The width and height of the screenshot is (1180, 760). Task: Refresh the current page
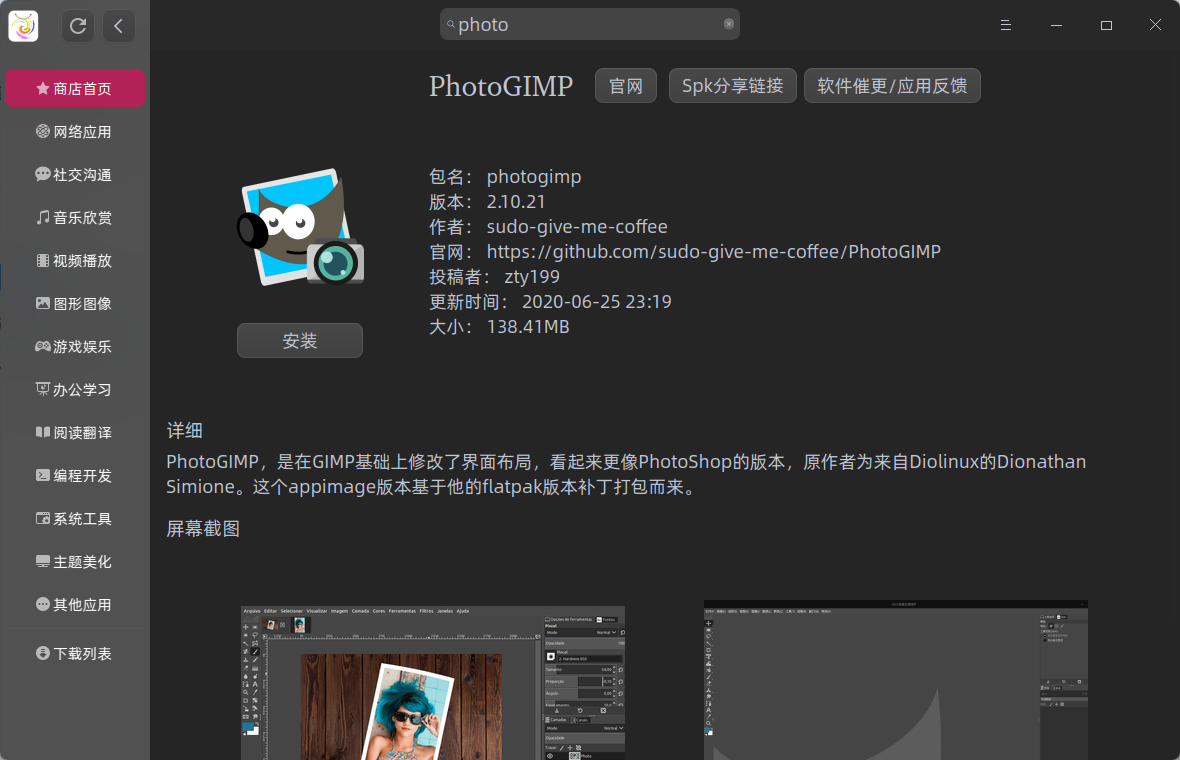point(78,26)
